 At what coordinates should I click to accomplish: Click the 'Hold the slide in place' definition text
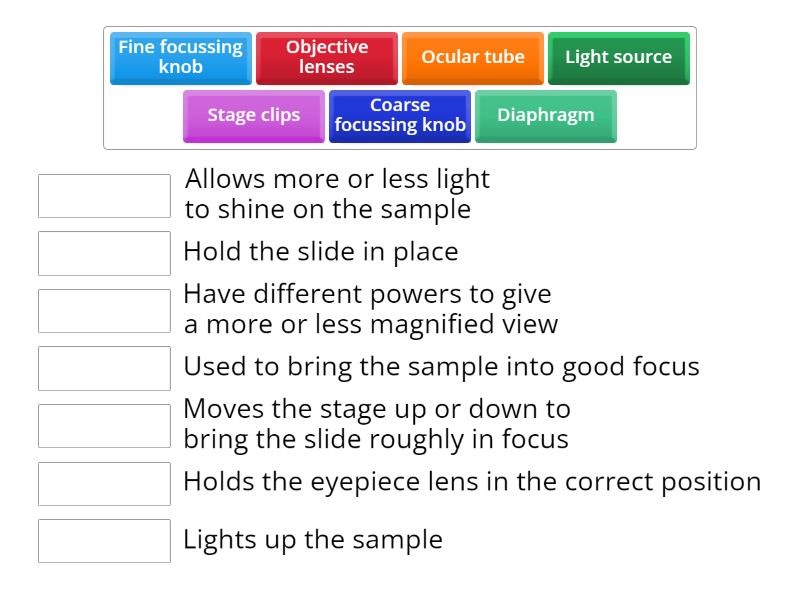[x=320, y=252]
